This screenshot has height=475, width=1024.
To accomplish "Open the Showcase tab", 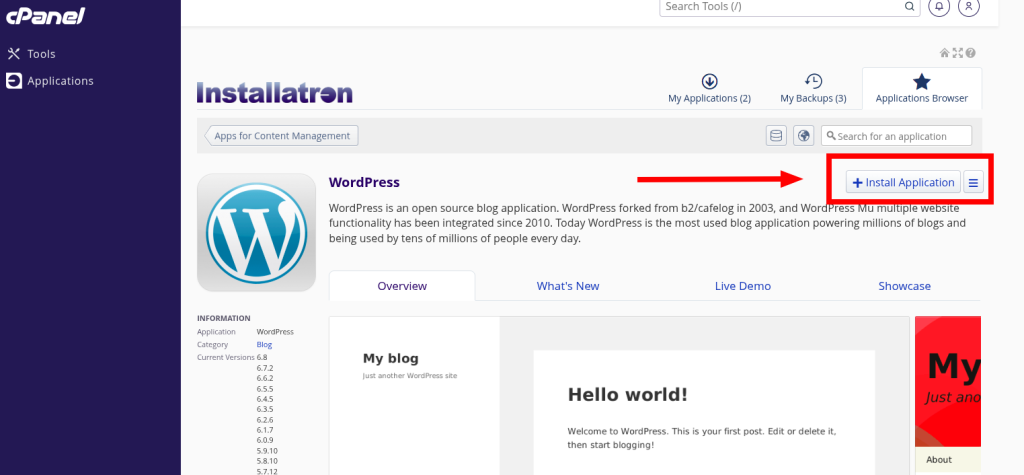I will click(904, 286).
